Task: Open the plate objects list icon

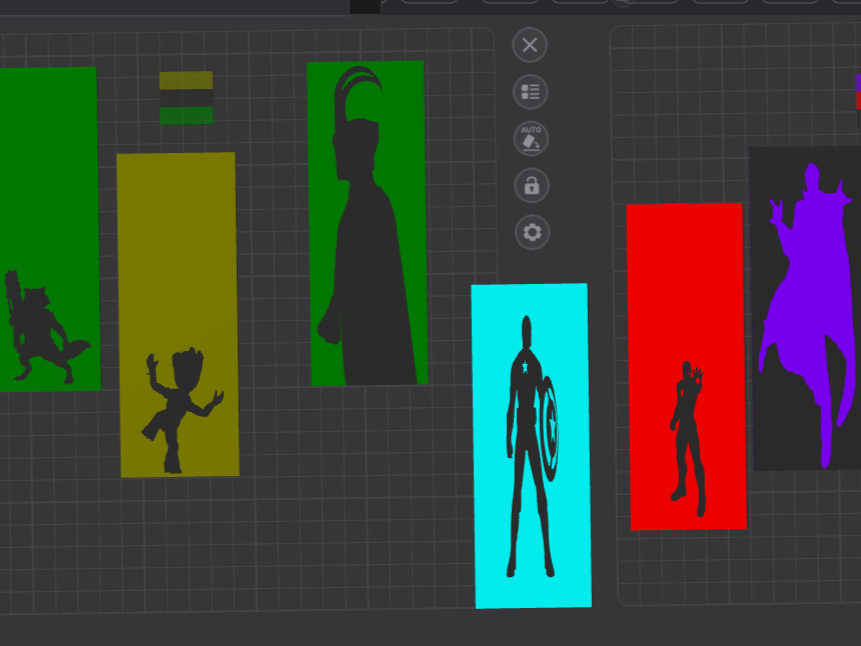Action: click(530, 92)
